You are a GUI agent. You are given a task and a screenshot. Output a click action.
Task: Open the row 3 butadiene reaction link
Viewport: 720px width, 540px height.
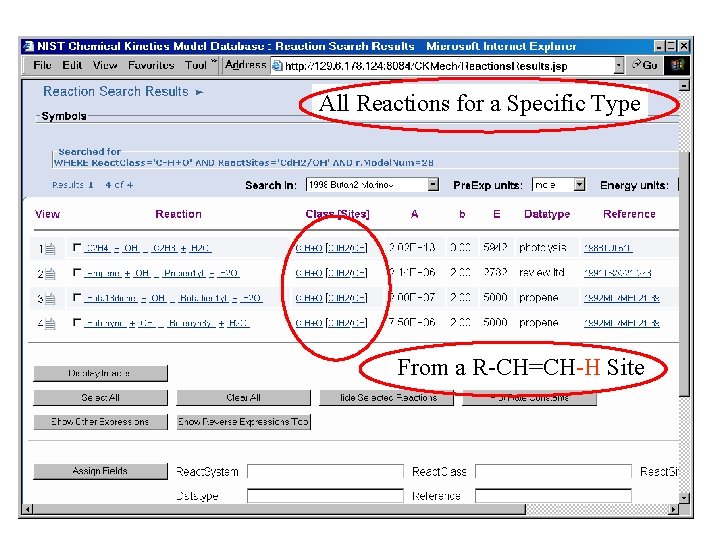173,298
